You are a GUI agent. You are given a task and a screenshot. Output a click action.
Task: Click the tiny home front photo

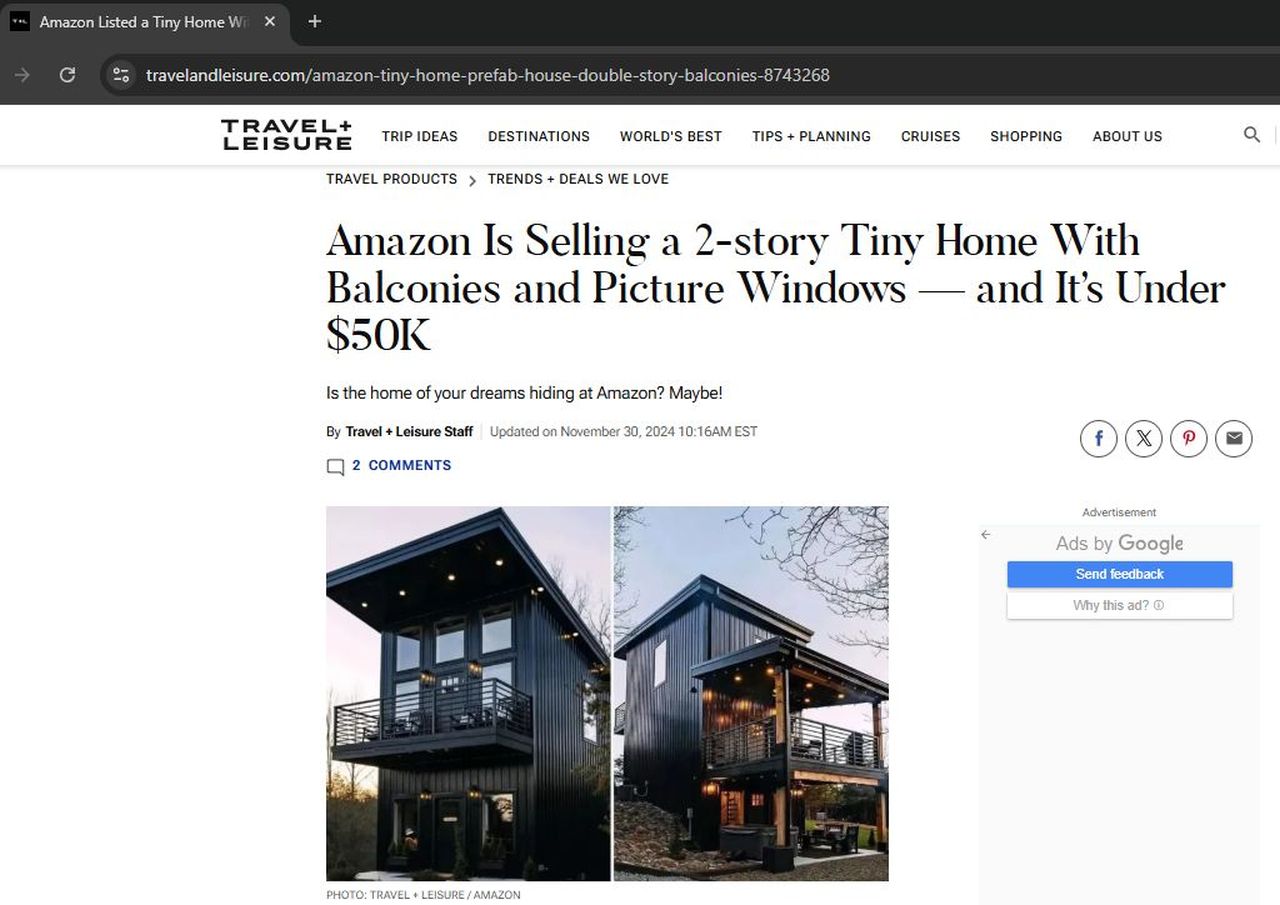tap(468, 693)
